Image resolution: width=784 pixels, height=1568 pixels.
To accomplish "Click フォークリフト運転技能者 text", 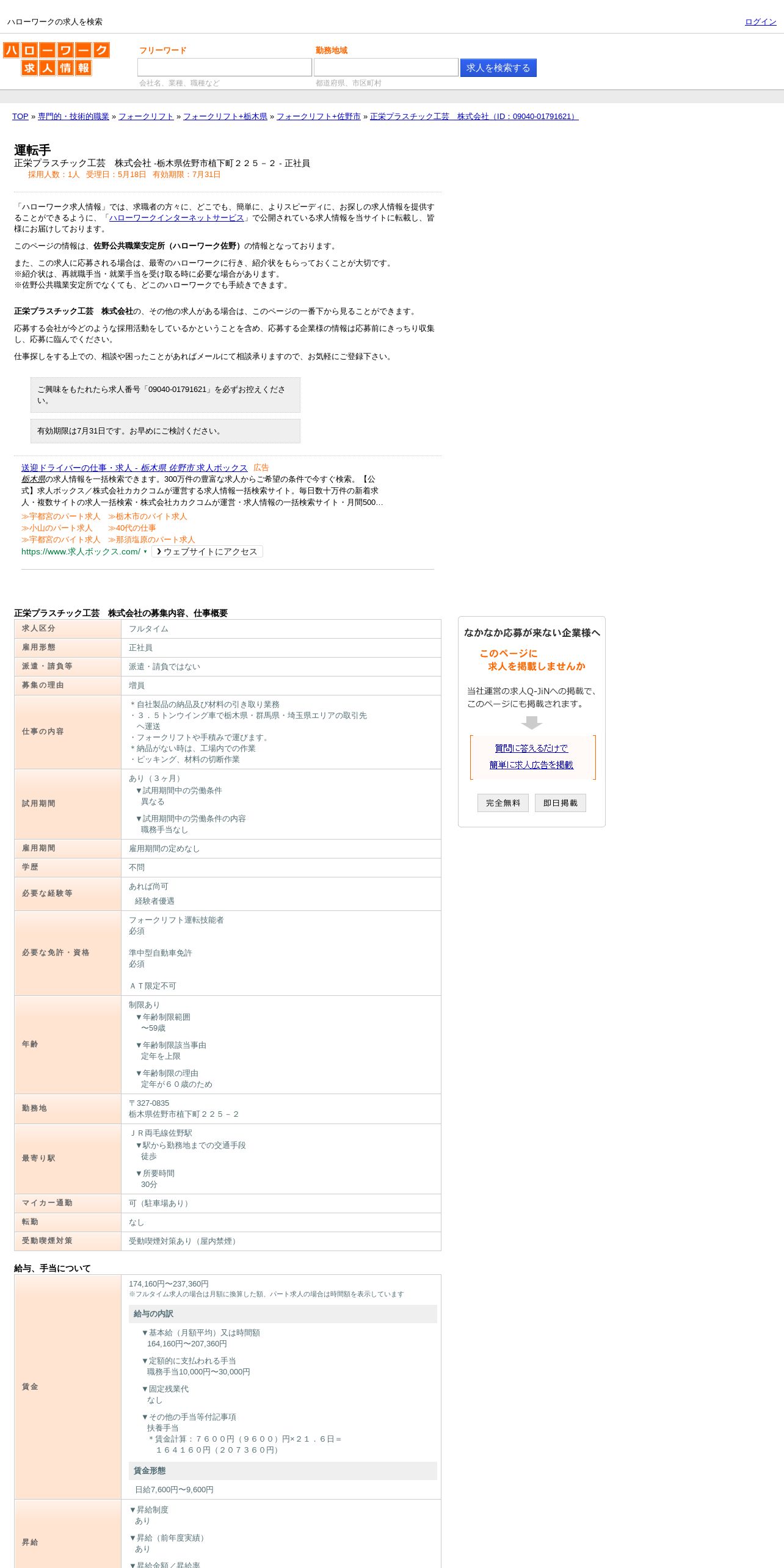I will (176, 920).
